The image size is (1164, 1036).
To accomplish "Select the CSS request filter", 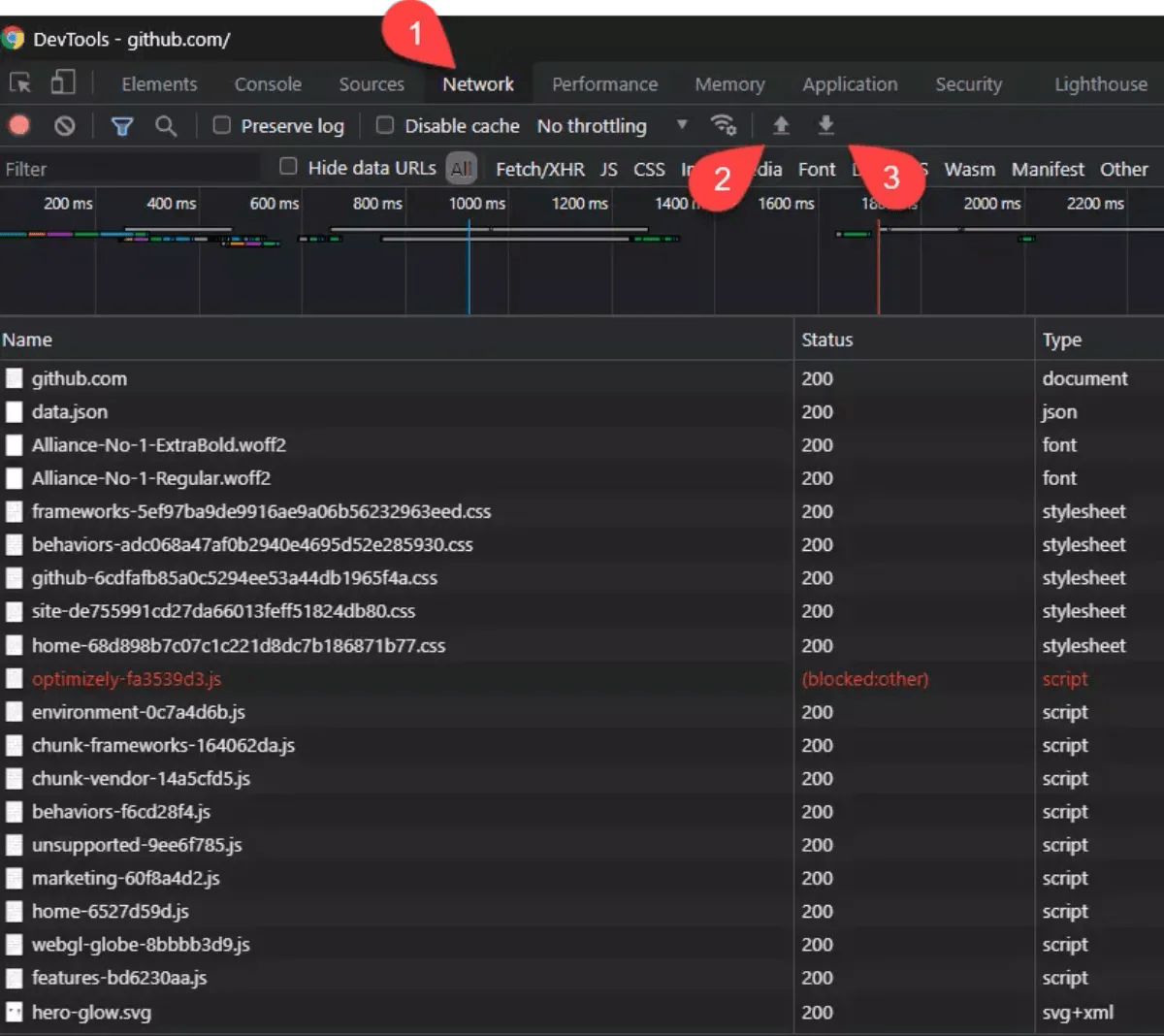I will point(648,168).
